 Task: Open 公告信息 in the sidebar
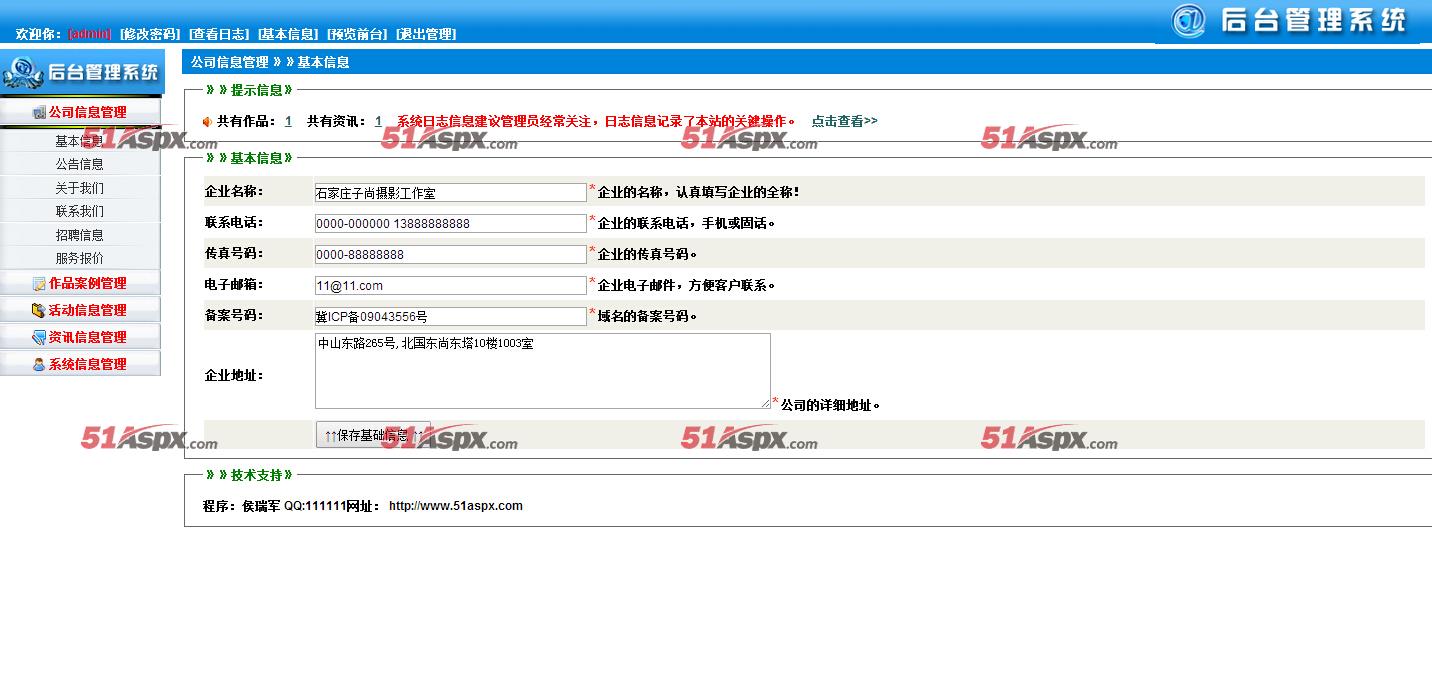(80, 164)
